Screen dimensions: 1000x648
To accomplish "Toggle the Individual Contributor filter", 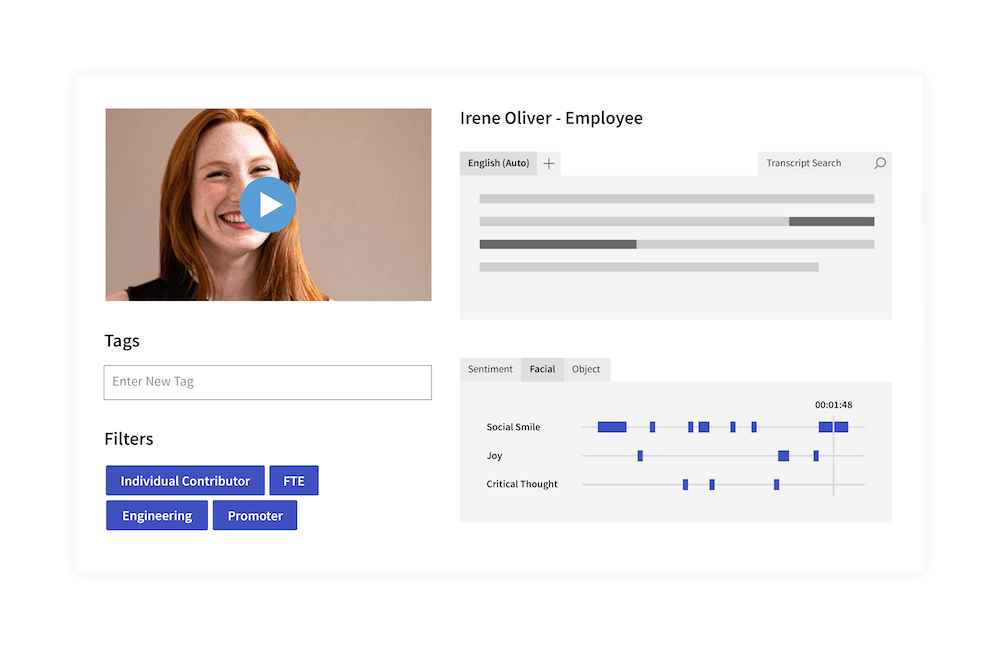I will point(185,481).
